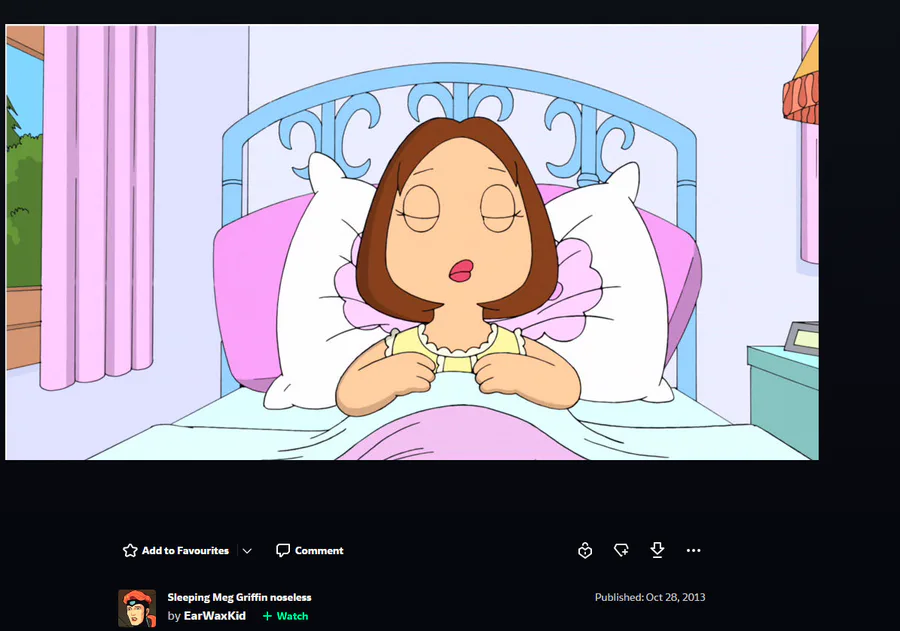
Task: Click the Published: Oct 28, 2013 date
Action: (650, 597)
